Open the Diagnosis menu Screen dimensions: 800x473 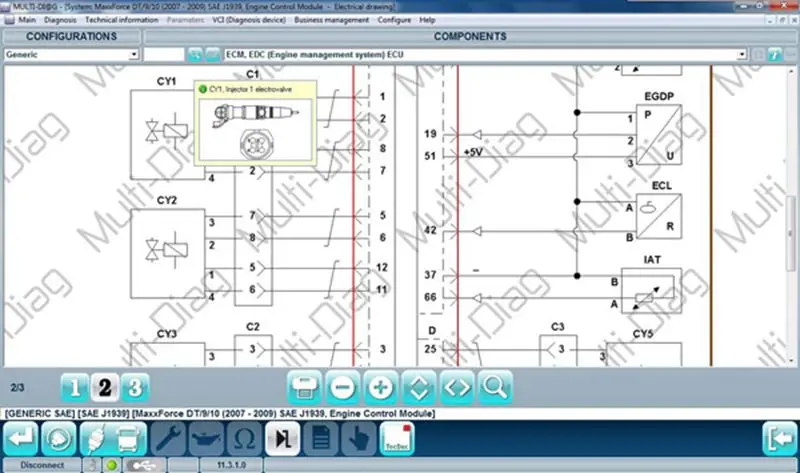point(60,20)
